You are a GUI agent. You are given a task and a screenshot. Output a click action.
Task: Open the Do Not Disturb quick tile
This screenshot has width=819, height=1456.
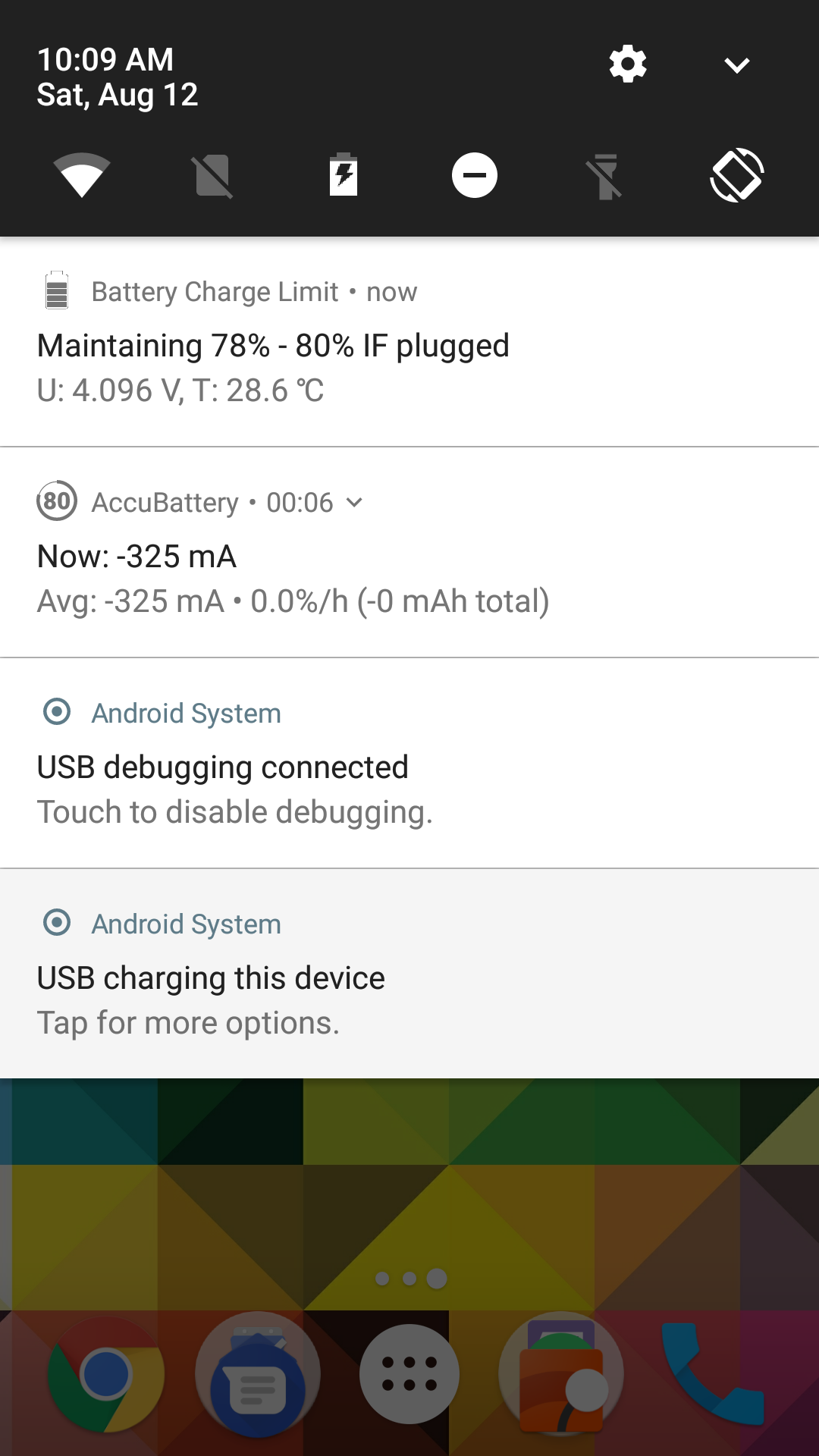point(475,174)
